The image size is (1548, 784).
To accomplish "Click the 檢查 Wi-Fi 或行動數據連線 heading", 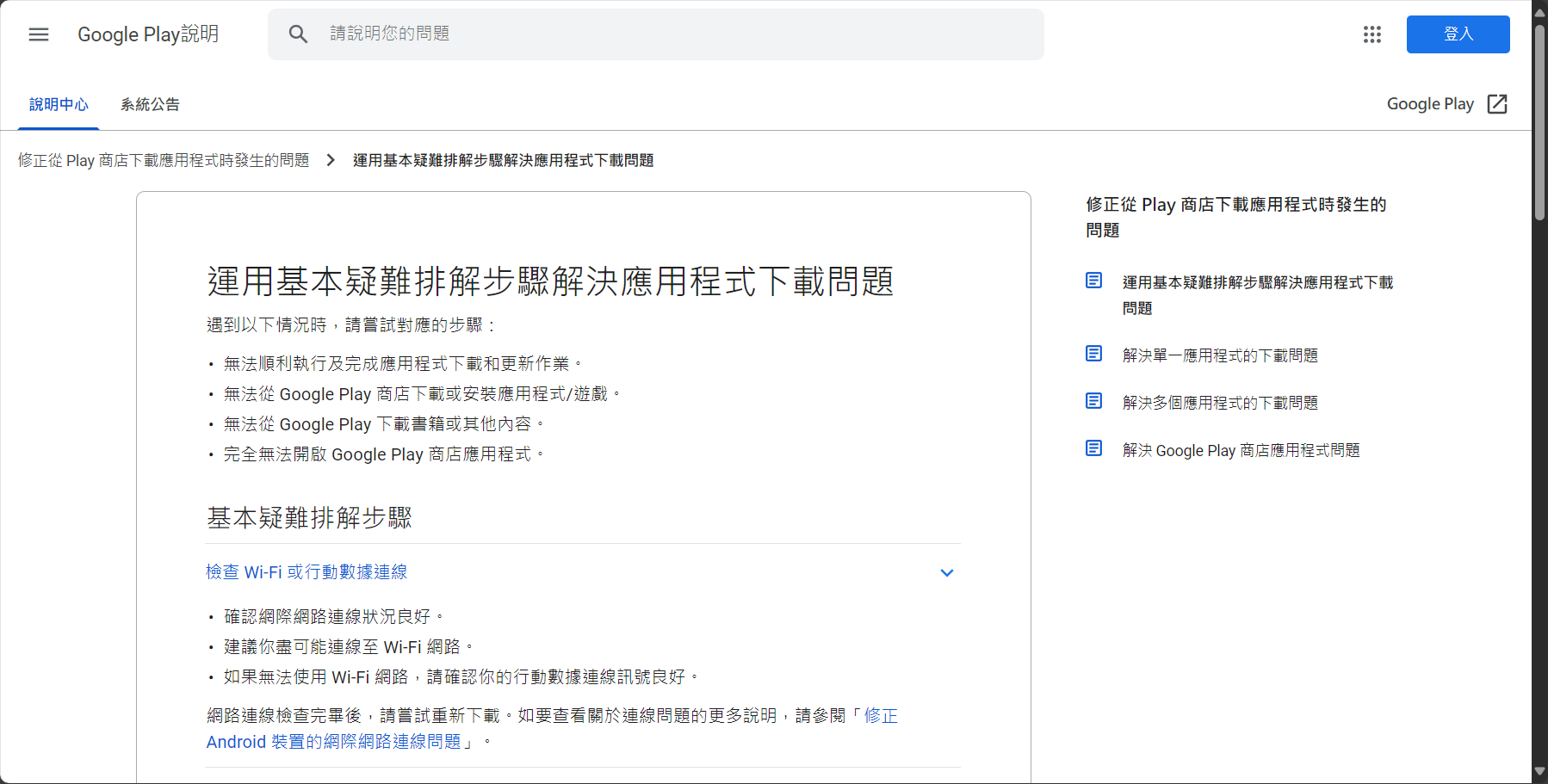I will [307, 572].
